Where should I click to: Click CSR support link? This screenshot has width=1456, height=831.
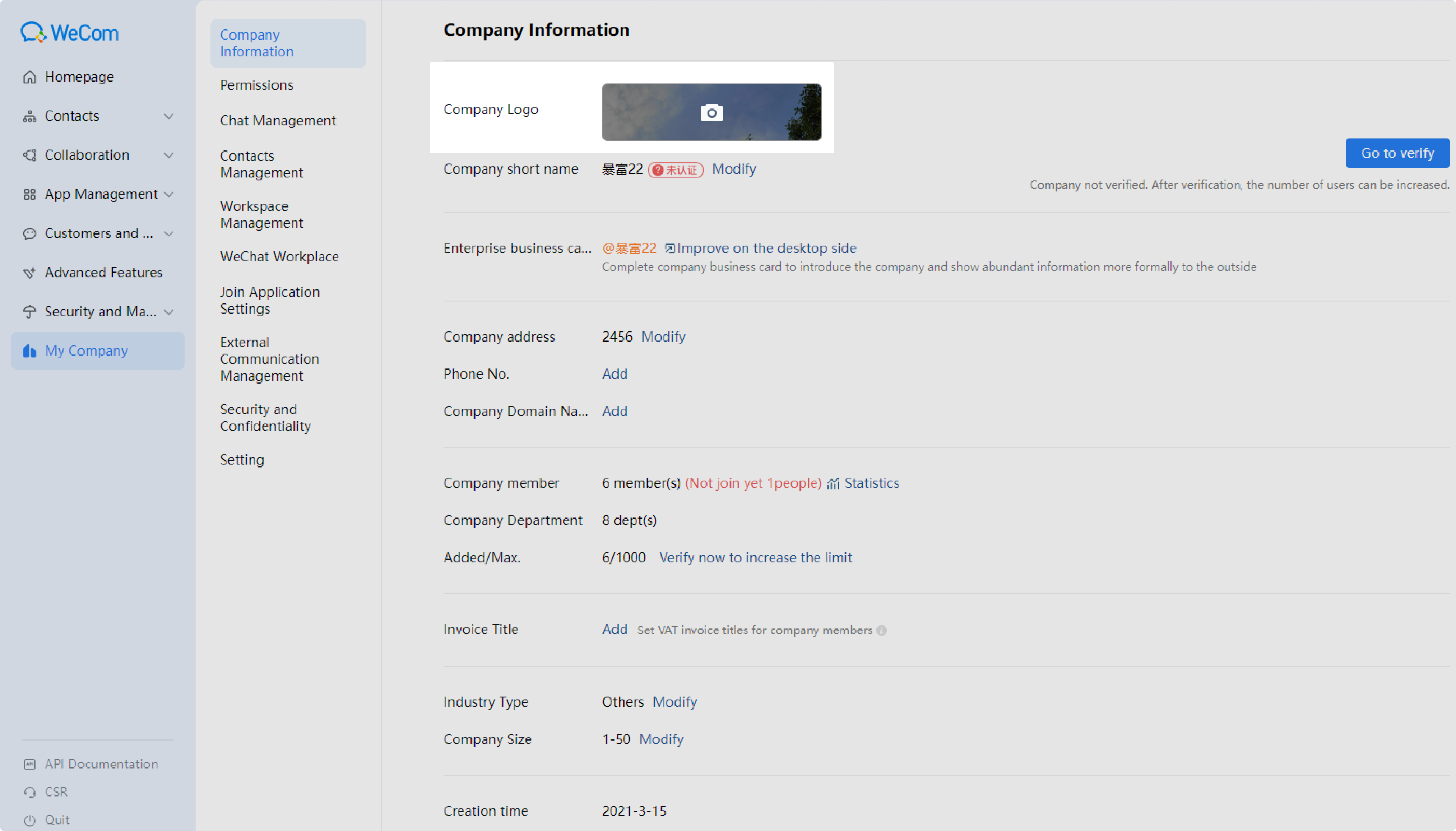point(56,792)
